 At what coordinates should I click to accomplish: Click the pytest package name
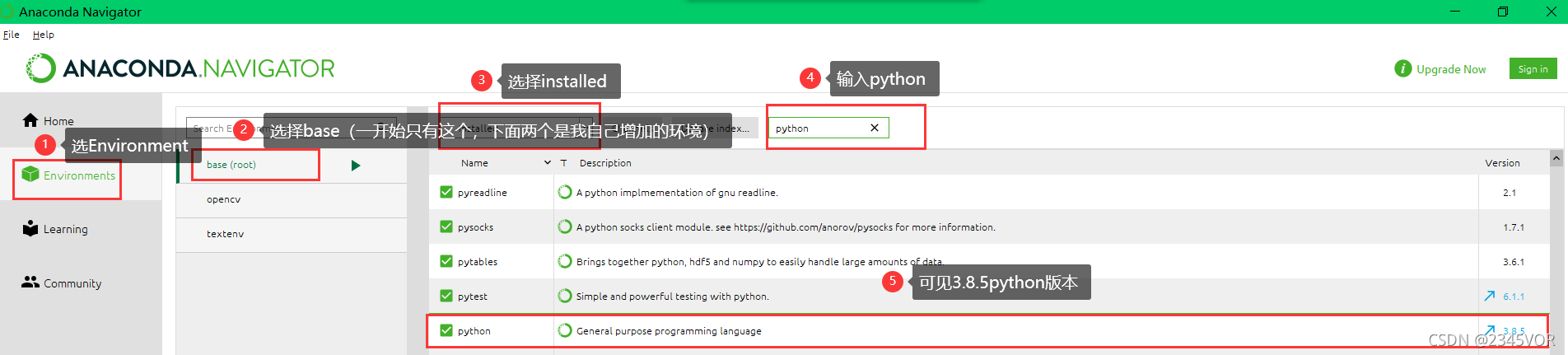pyautogui.click(x=473, y=297)
